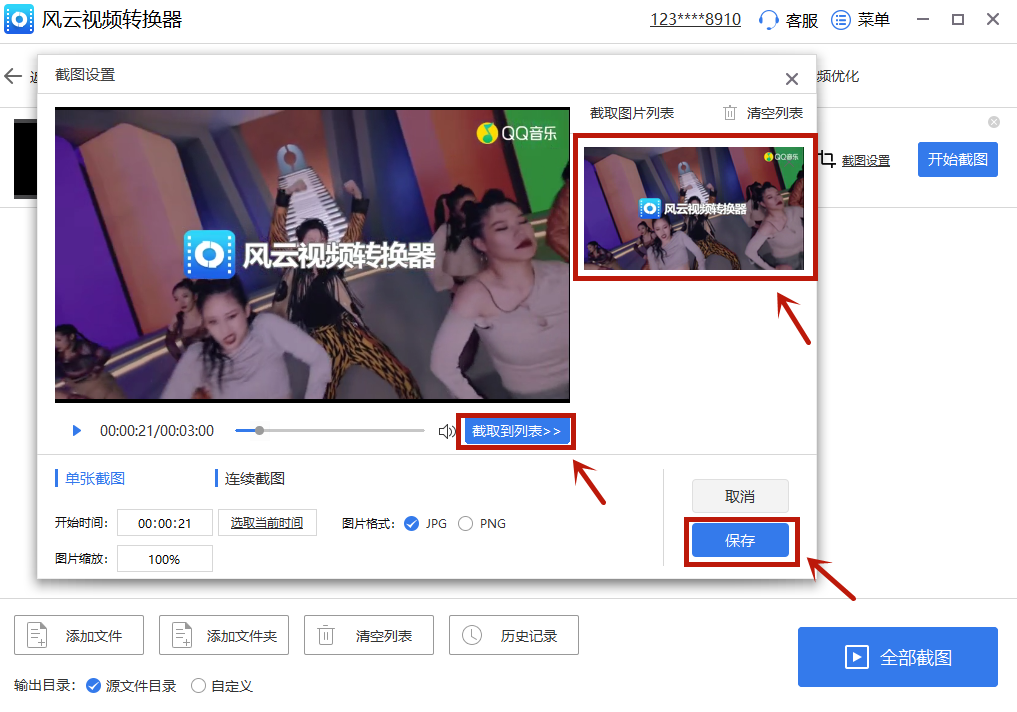Click the crop icon next to 截图设置
Screen dimensions: 1017x712
pyautogui.click(x=826, y=158)
